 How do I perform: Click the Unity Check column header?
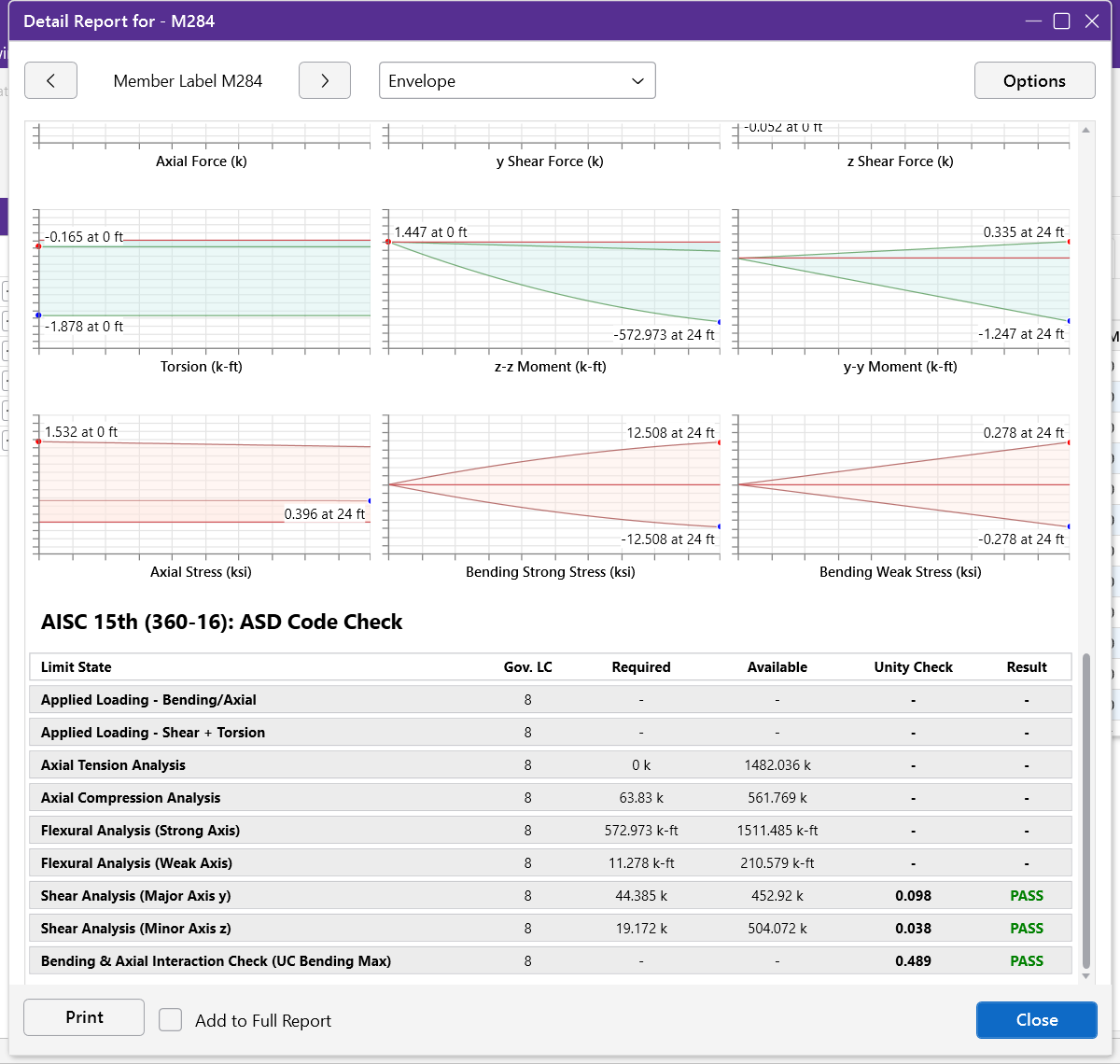click(913, 667)
